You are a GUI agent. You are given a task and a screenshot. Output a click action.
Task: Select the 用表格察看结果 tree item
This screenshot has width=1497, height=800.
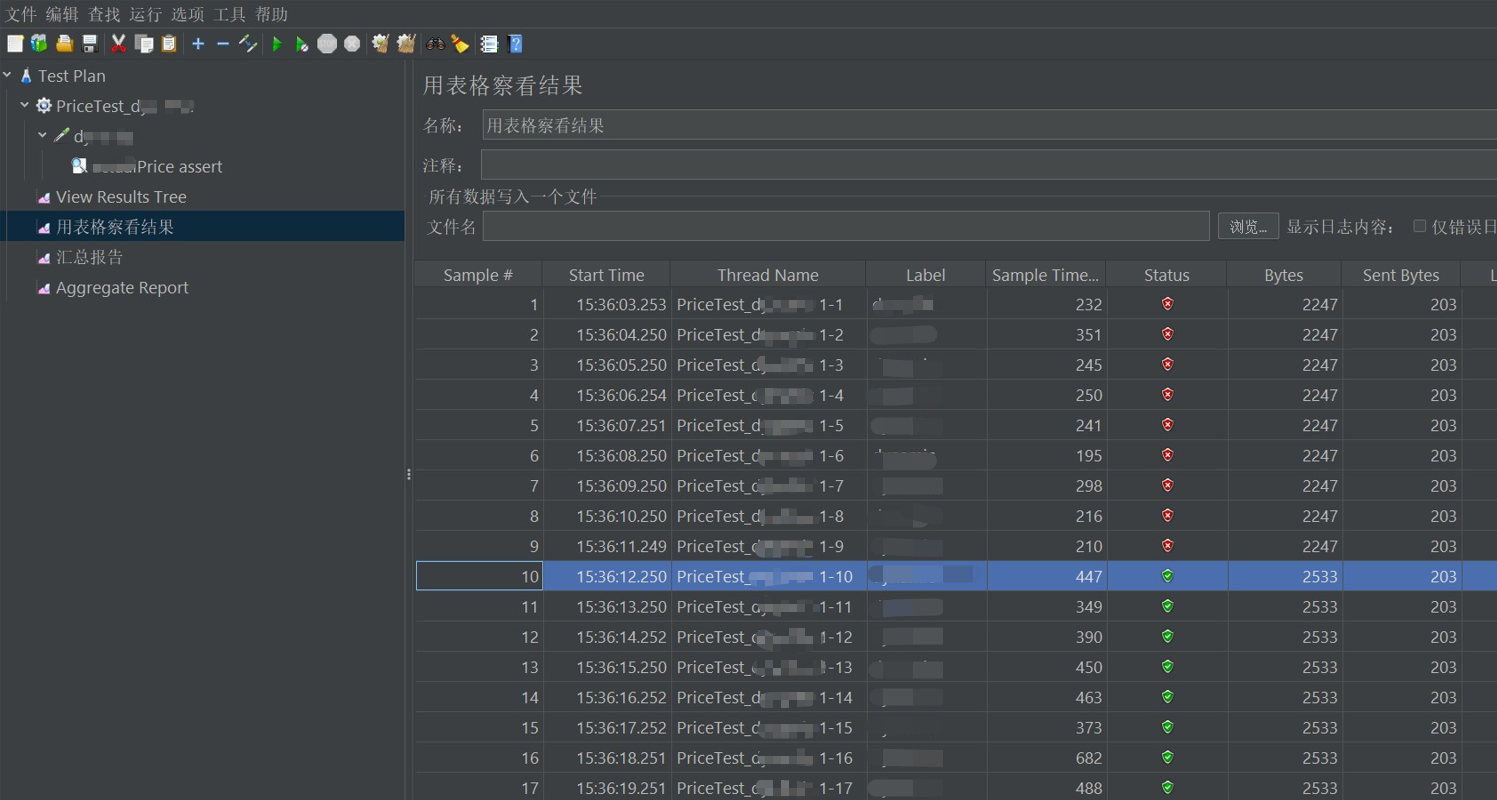point(115,227)
